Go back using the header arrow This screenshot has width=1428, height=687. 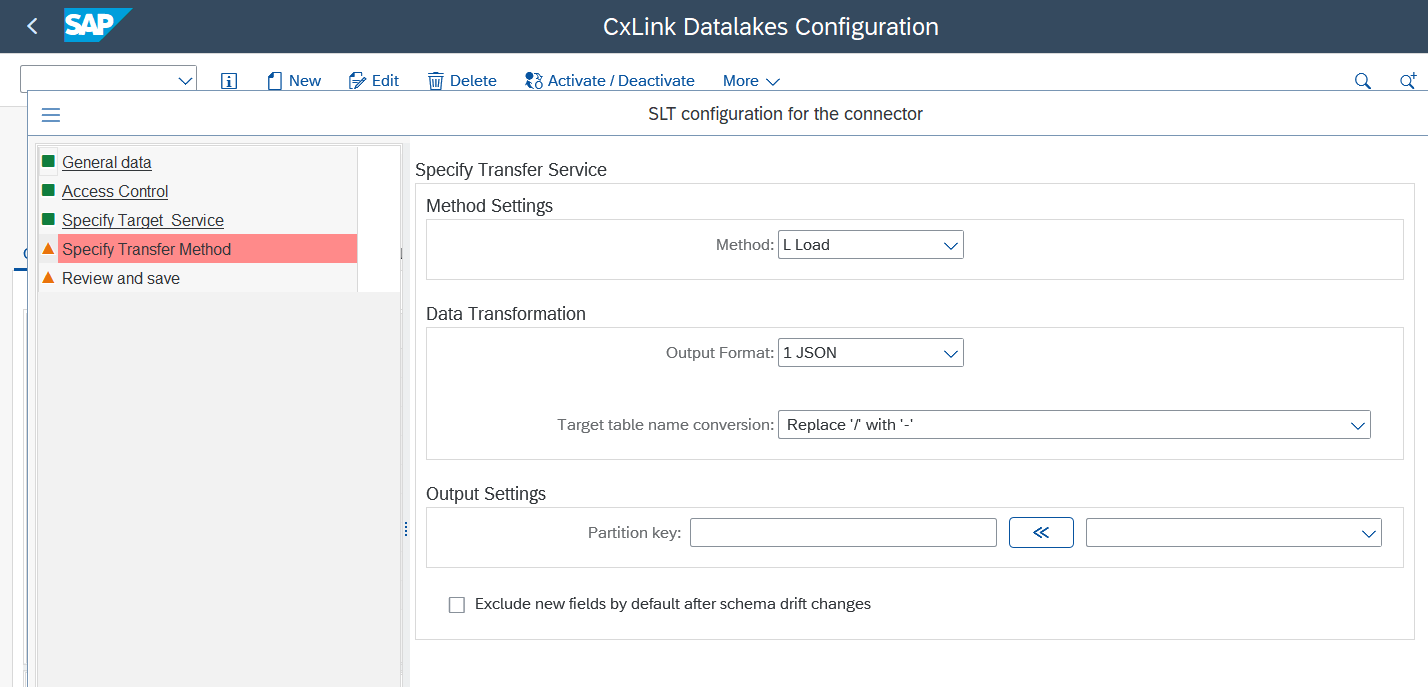point(33,26)
